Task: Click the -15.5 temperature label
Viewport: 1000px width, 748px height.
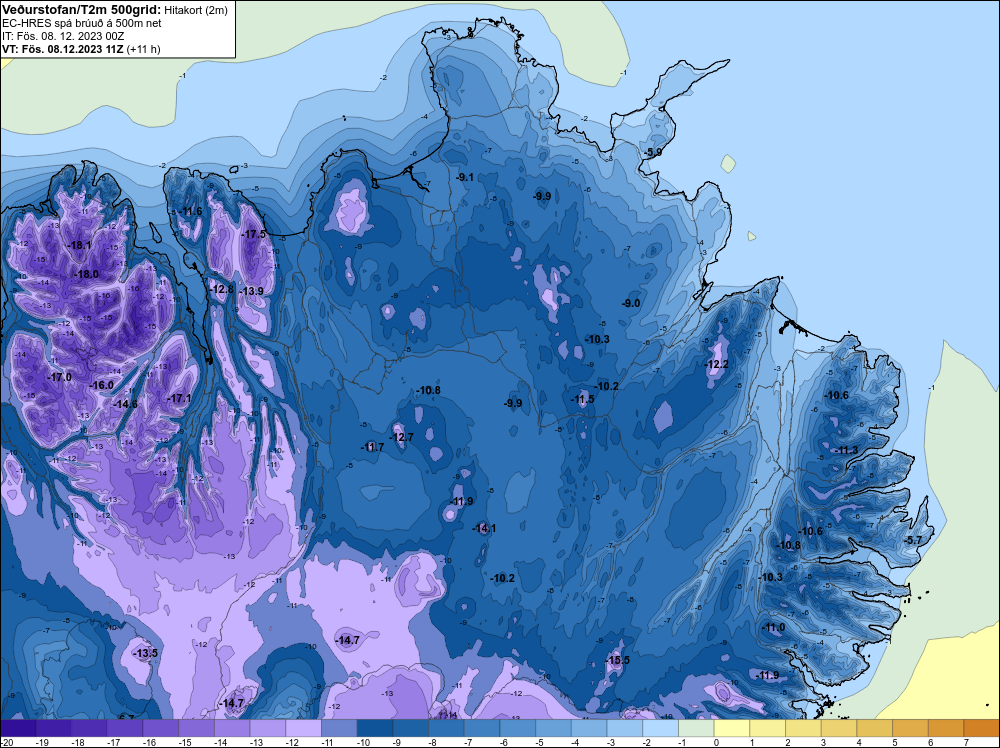Action: (617, 660)
